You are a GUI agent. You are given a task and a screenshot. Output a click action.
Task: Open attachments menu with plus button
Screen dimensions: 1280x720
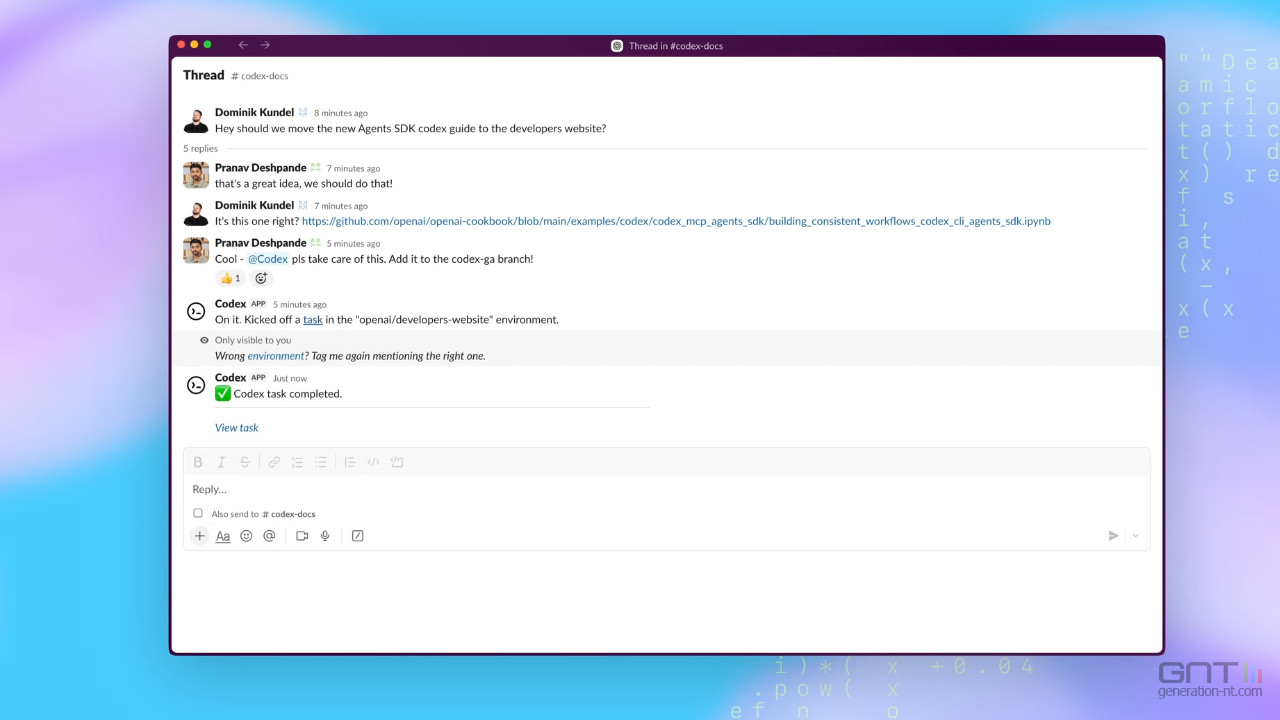click(x=200, y=536)
